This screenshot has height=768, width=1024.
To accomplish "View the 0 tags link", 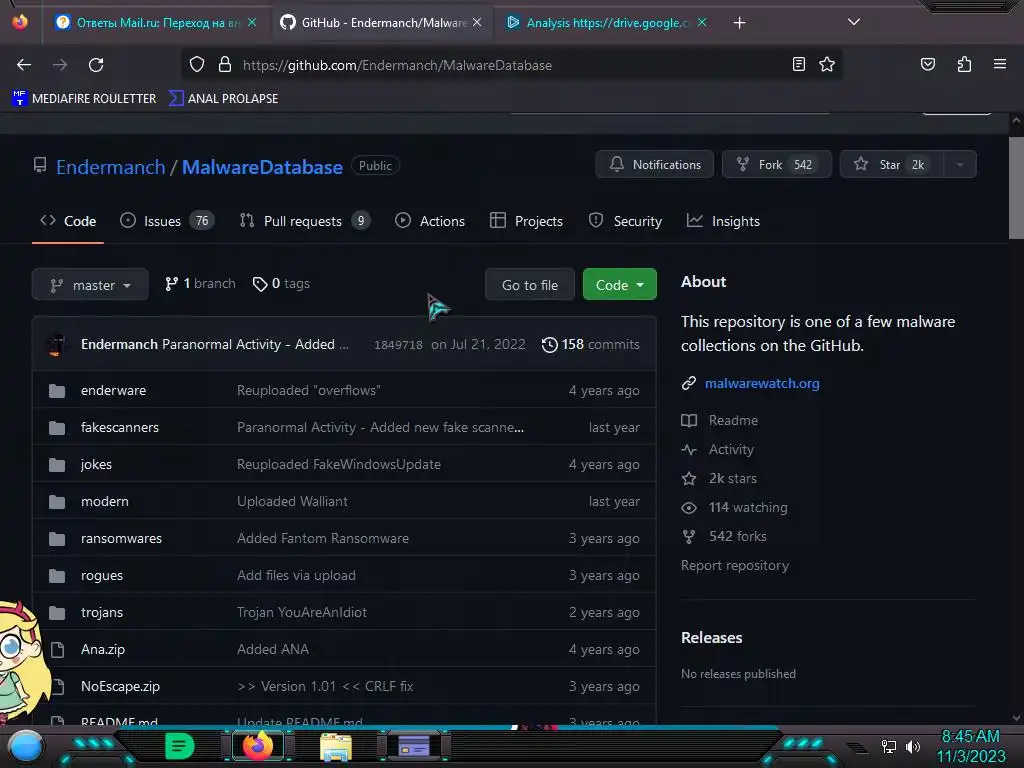I will click(x=281, y=283).
